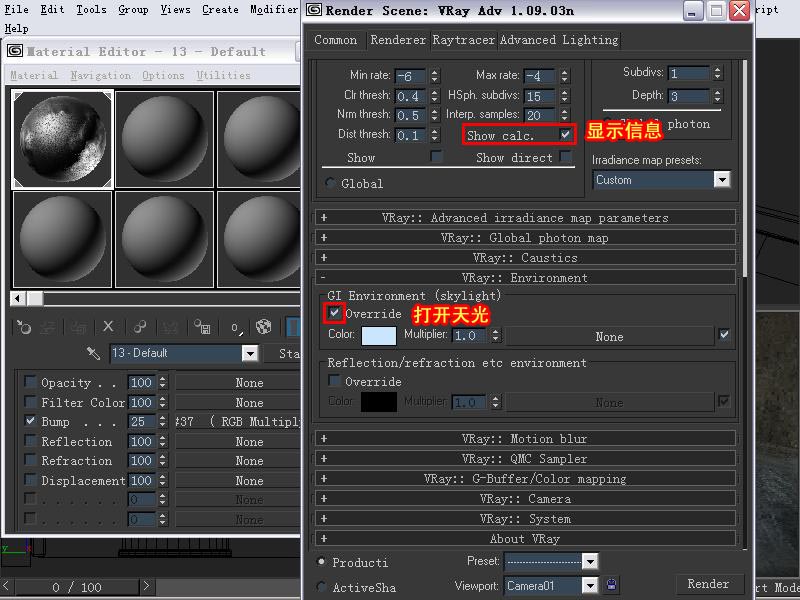Toggle the GI Environment (skylight) Override checkbox
This screenshot has height=600, width=800.
pyautogui.click(x=334, y=312)
